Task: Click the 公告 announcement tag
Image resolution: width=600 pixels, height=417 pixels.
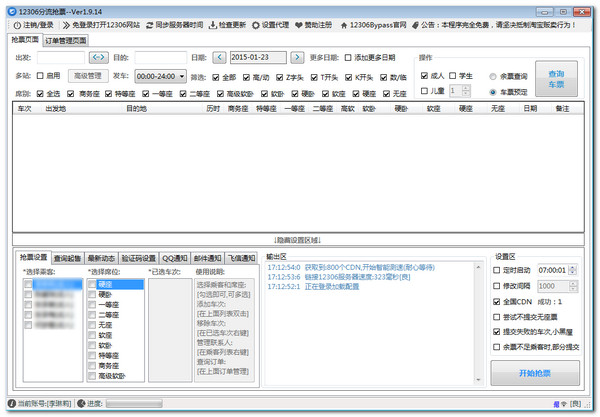Action: (415, 25)
